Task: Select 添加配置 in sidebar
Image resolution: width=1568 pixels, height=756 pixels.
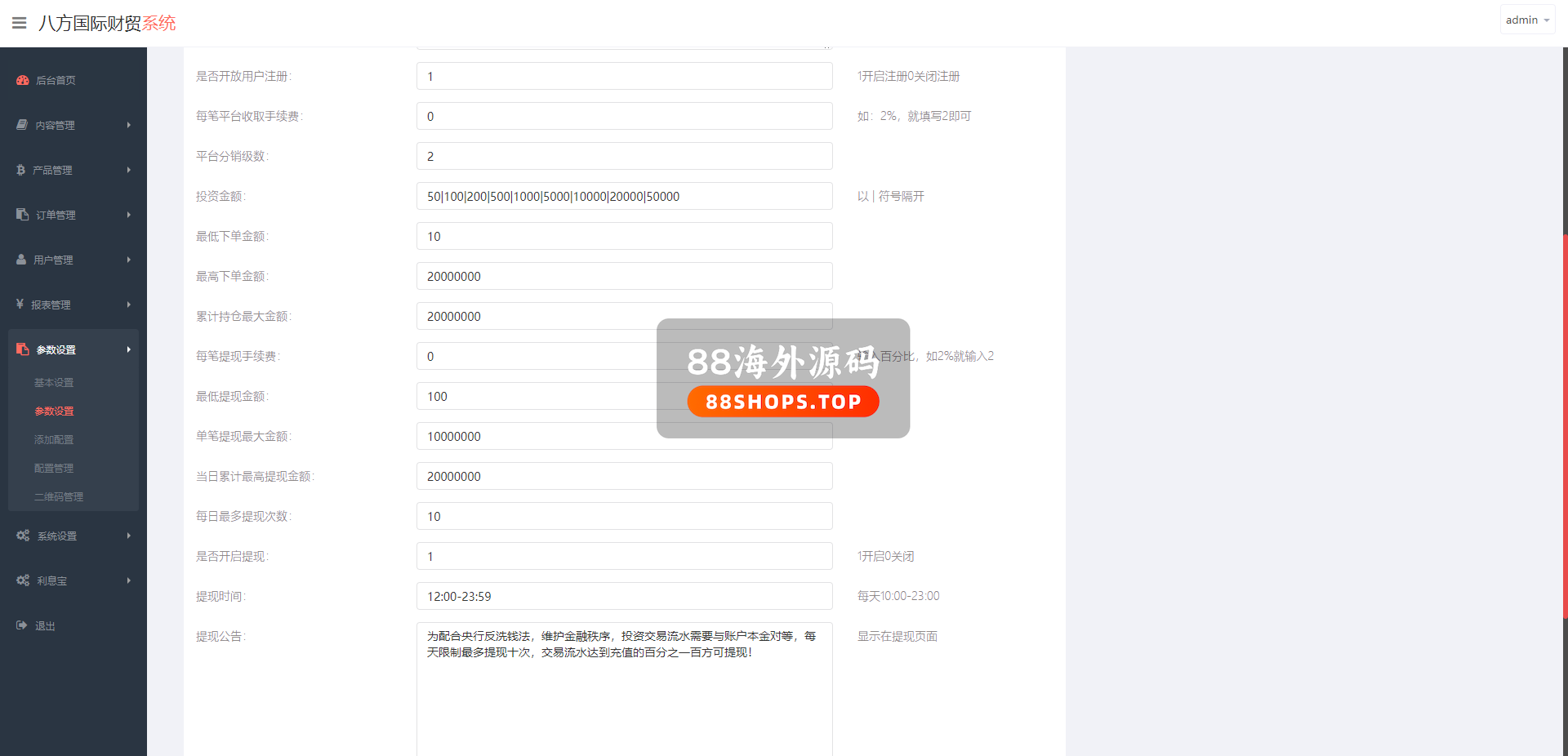Action: tap(54, 440)
